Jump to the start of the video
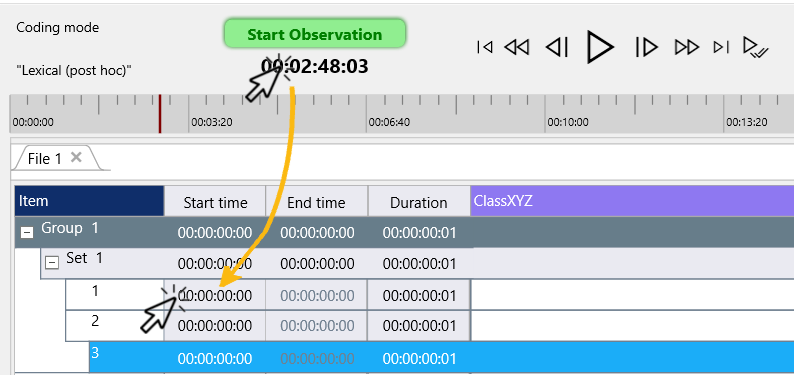This screenshot has width=794, height=375. (485, 47)
